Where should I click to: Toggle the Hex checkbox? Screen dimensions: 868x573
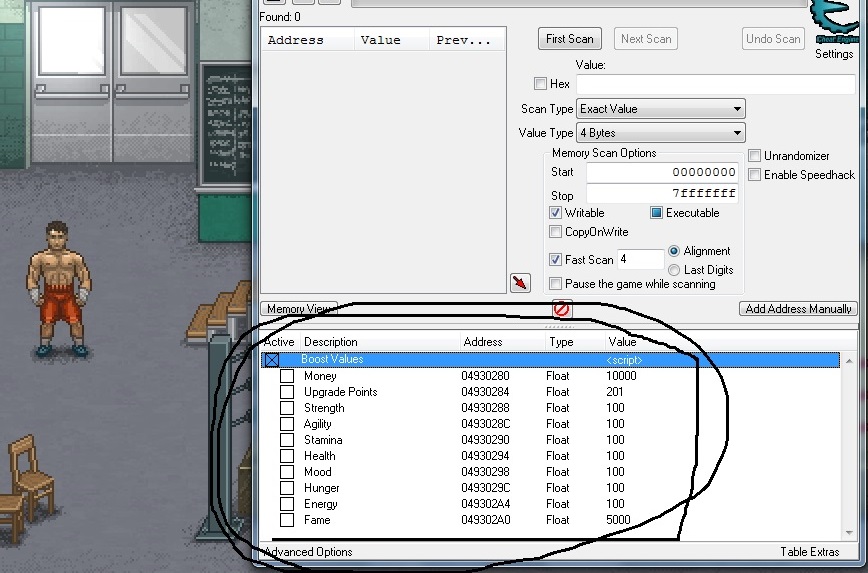click(x=540, y=84)
